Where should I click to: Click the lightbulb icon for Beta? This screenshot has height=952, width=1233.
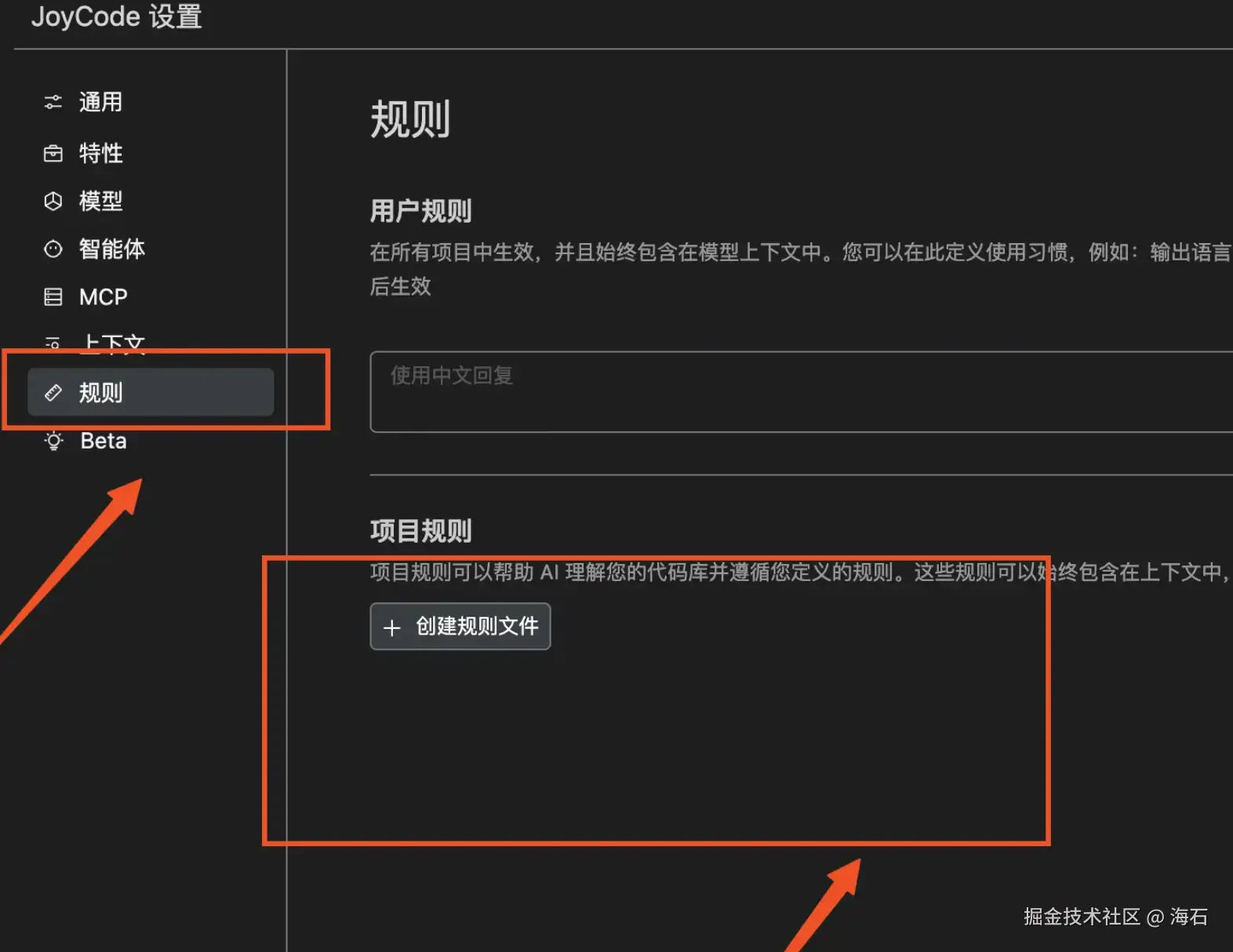pyautogui.click(x=53, y=441)
